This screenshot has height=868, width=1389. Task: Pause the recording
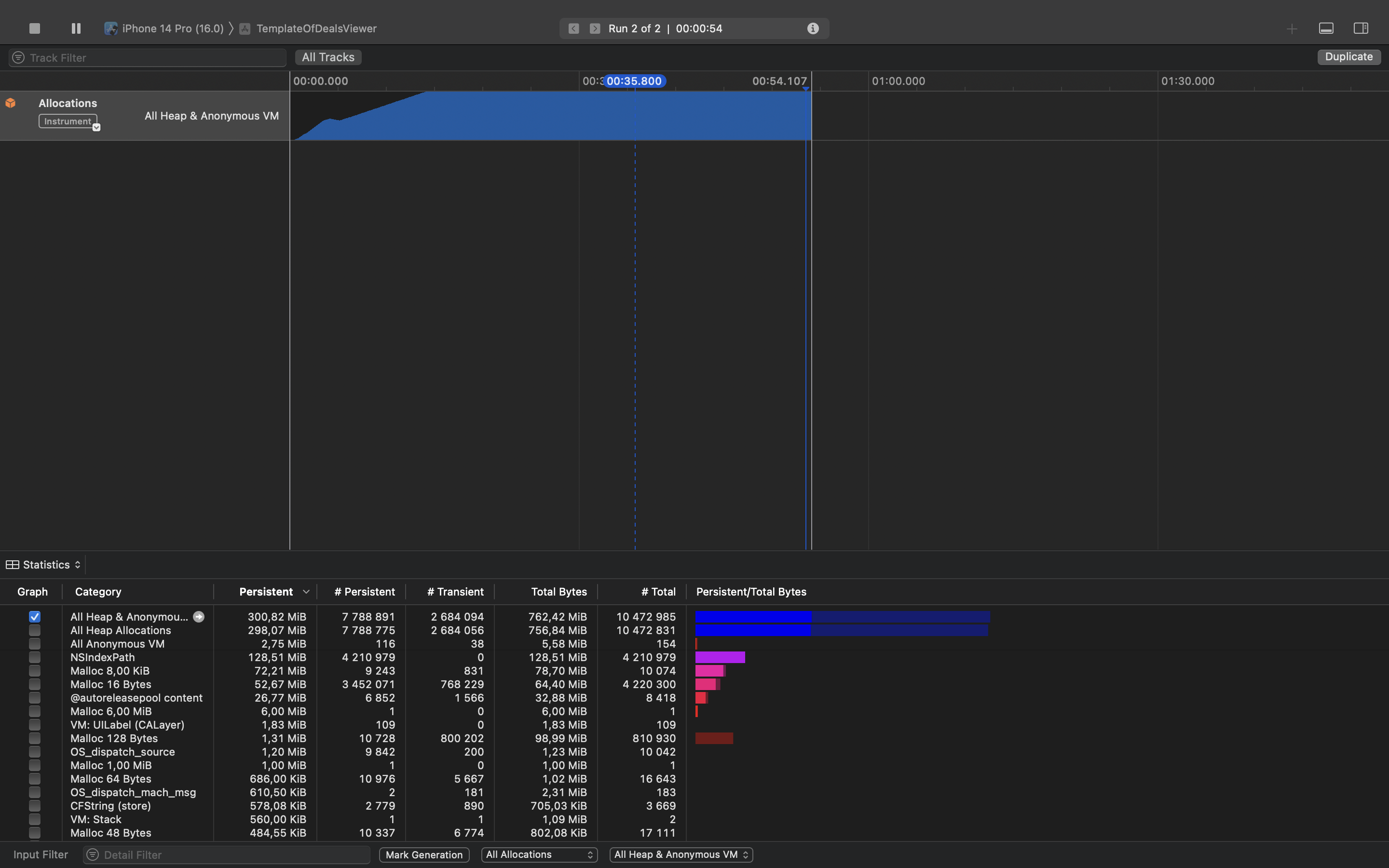point(76,28)
